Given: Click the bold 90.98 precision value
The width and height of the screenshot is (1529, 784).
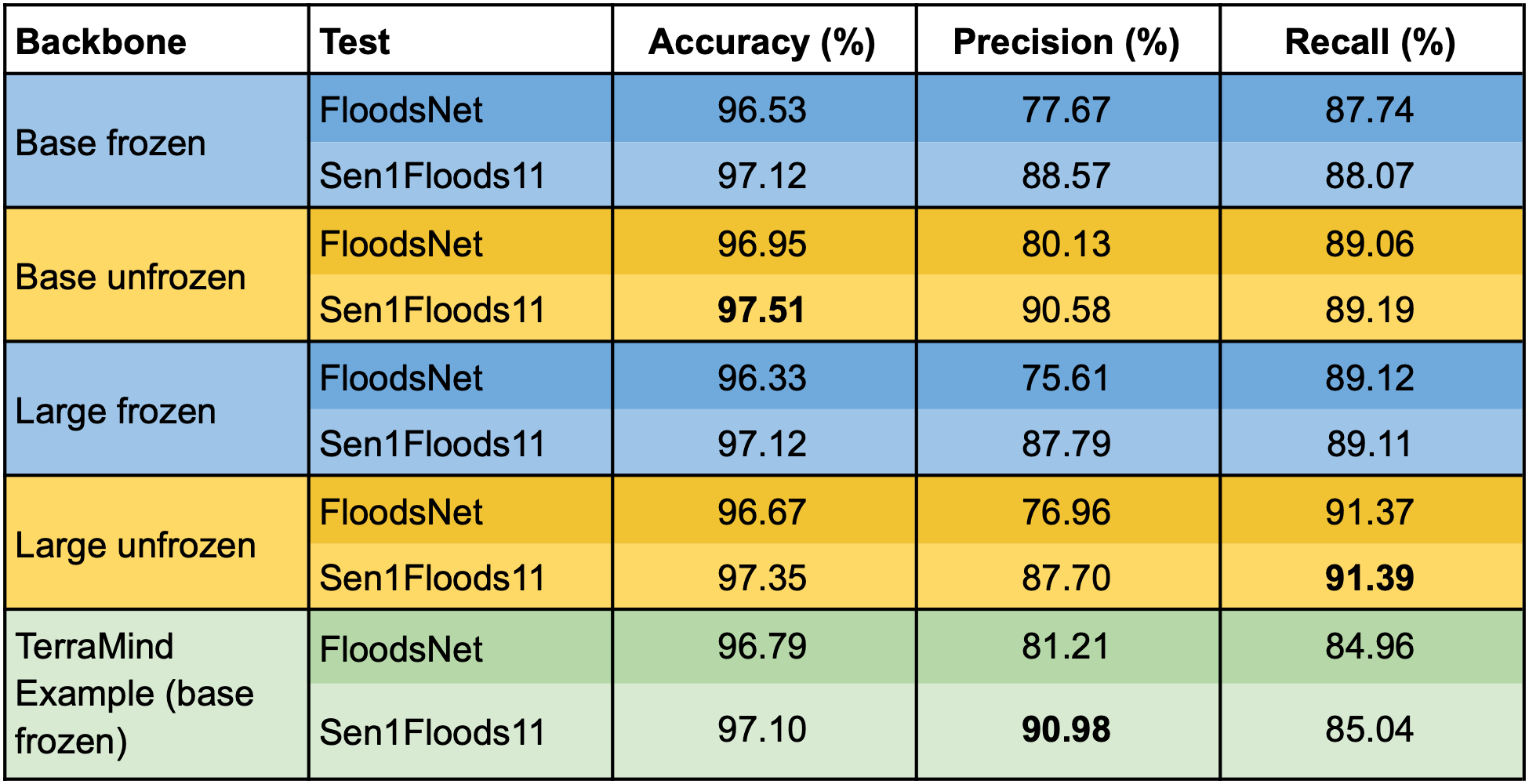Looking at the screenshot, I should coord(1066,730).
